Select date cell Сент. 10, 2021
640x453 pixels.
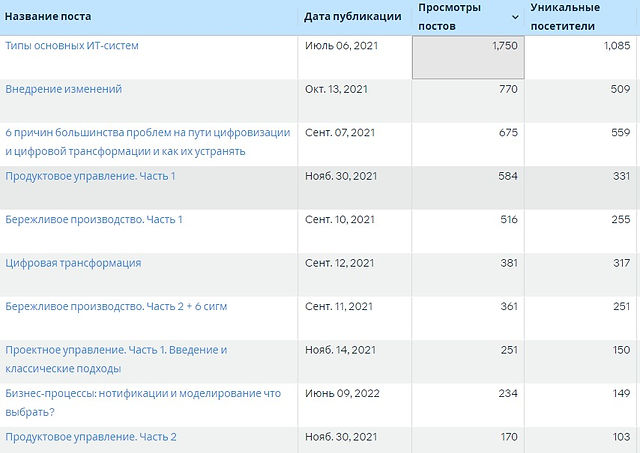coord(355,231)
